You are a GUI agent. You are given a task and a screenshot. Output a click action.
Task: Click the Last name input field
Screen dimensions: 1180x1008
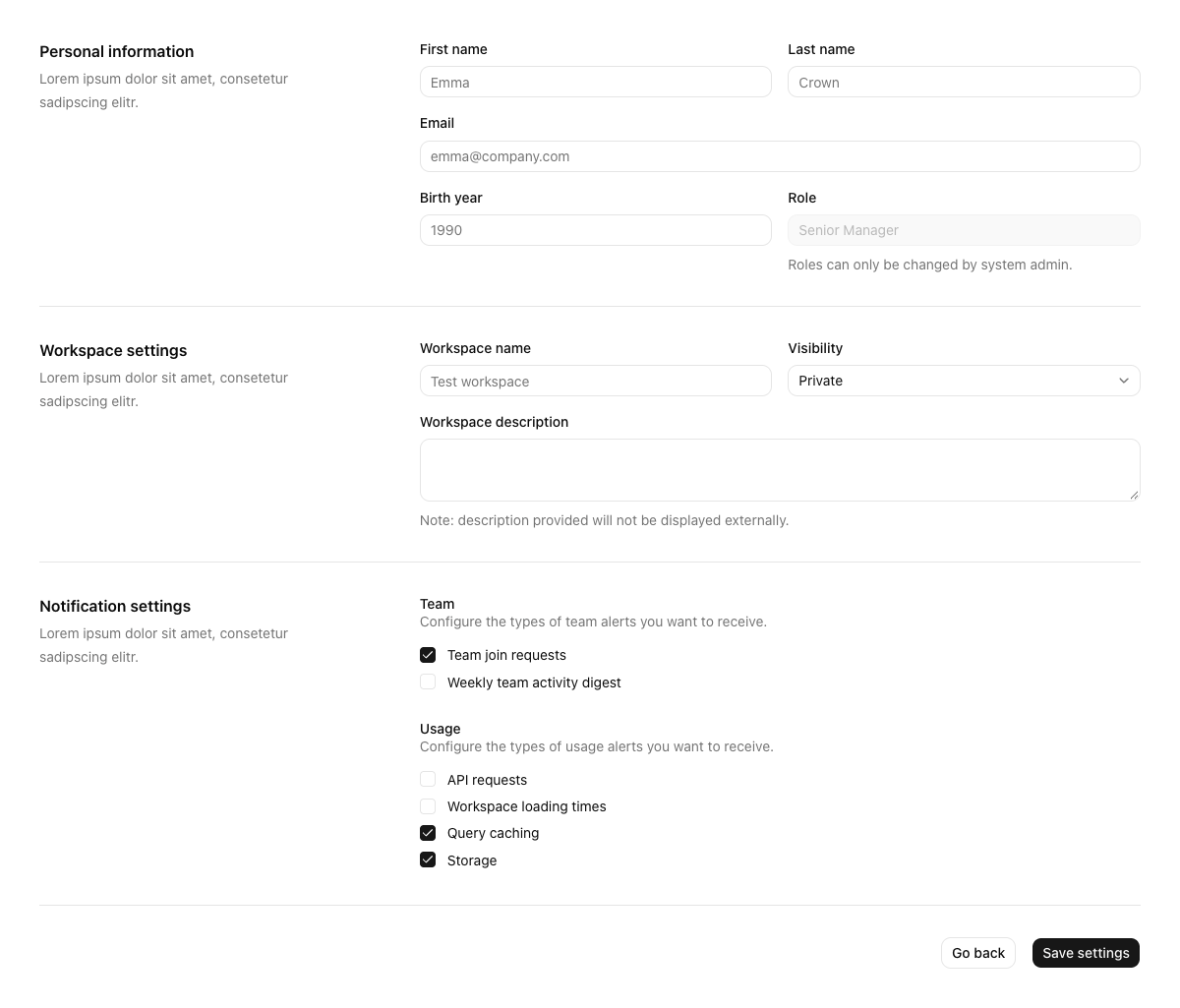pyautogui.click(x=964, y=82)
